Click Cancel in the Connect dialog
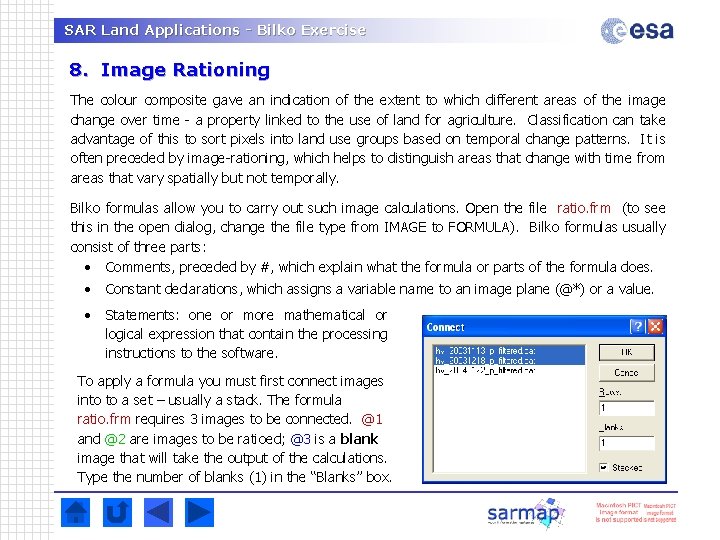Image resolution: width=720 pixels, height=540 pixels. point(626,372)
